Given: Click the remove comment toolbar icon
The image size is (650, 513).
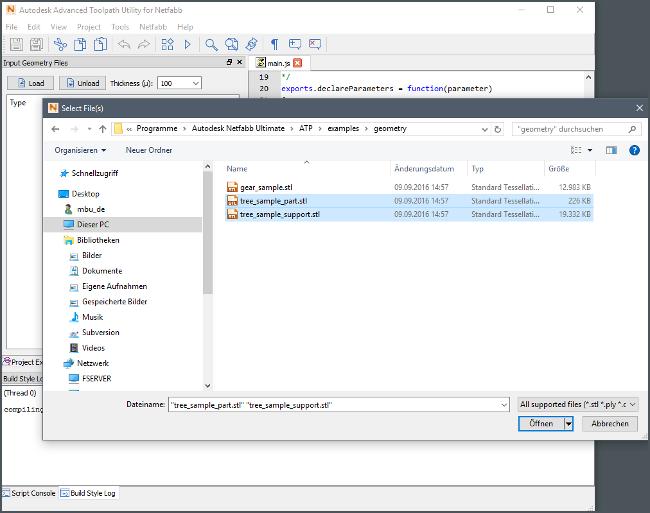Looking at the screenshot, I should click(315, 44).
